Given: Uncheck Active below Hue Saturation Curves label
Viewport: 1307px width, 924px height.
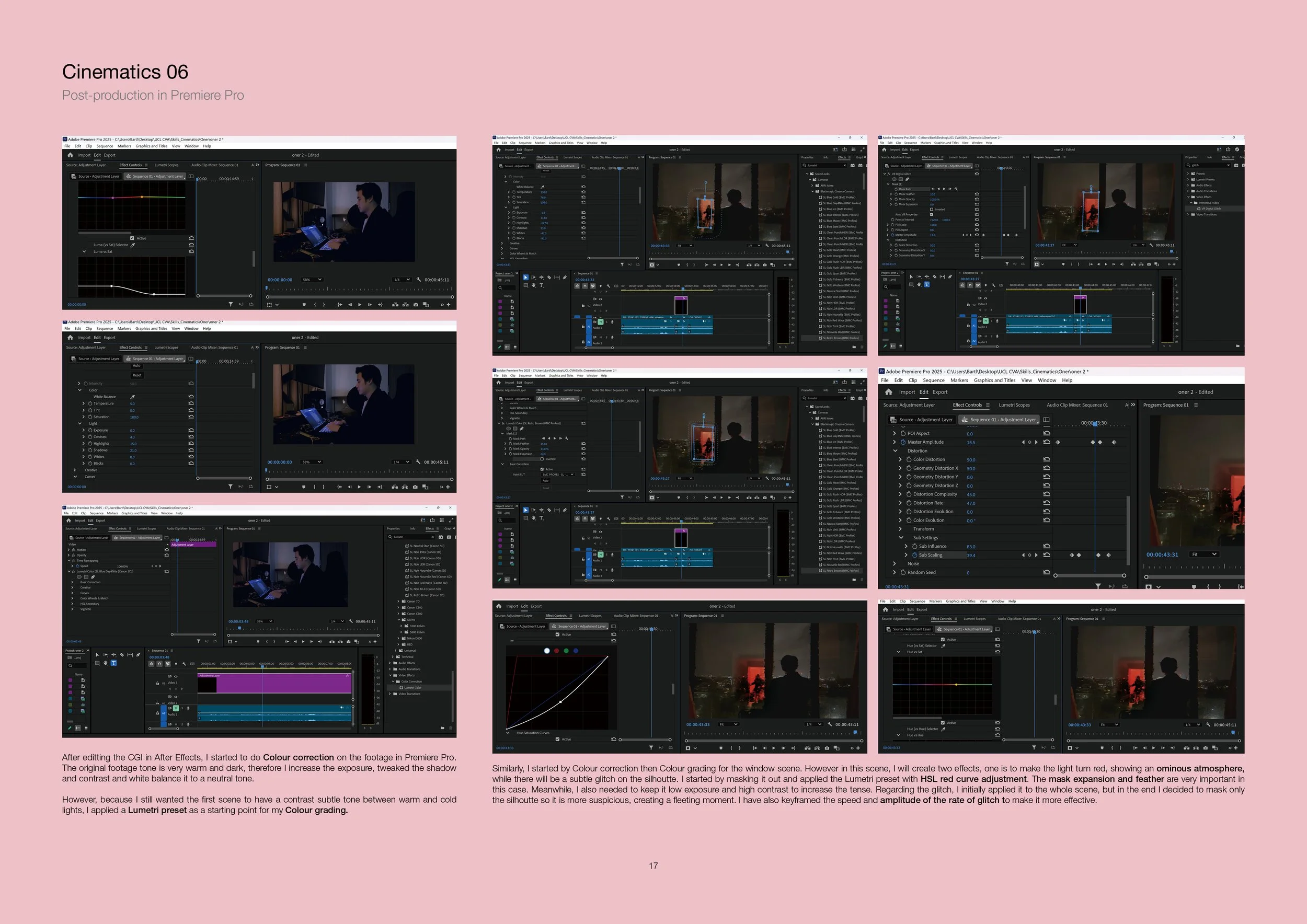Looking at the screenshot, I should (x=557, y=739).
